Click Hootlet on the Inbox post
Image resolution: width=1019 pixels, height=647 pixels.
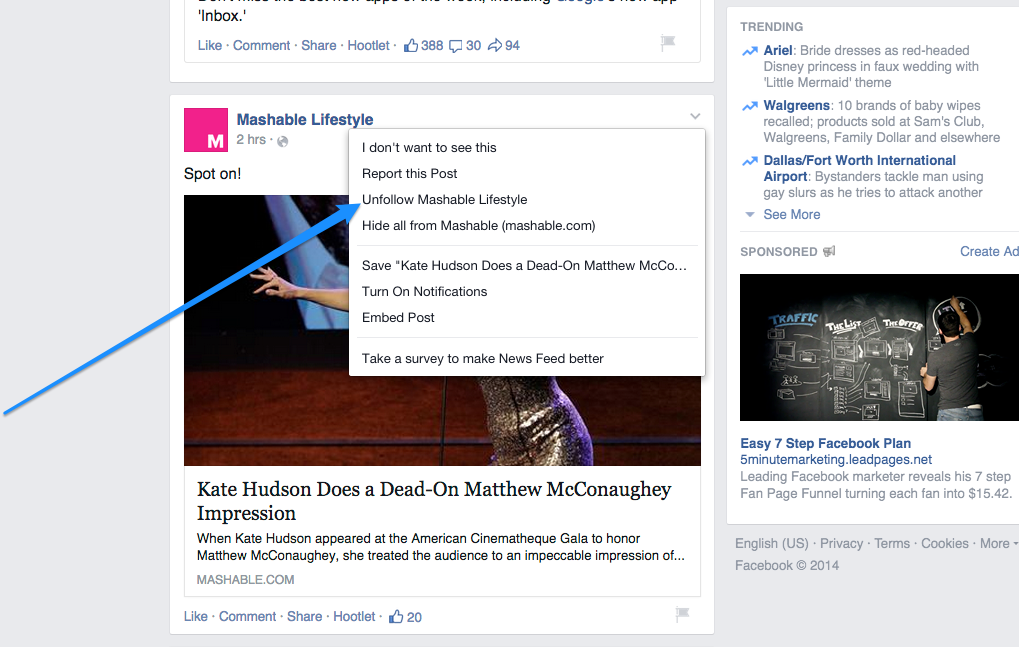(368, 45)
